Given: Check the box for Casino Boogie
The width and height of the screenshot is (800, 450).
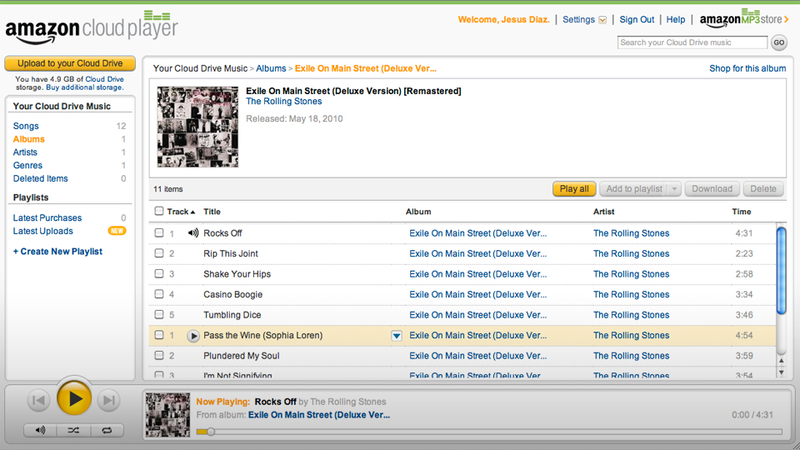Looking at the screenshot, I should [159, 294].
